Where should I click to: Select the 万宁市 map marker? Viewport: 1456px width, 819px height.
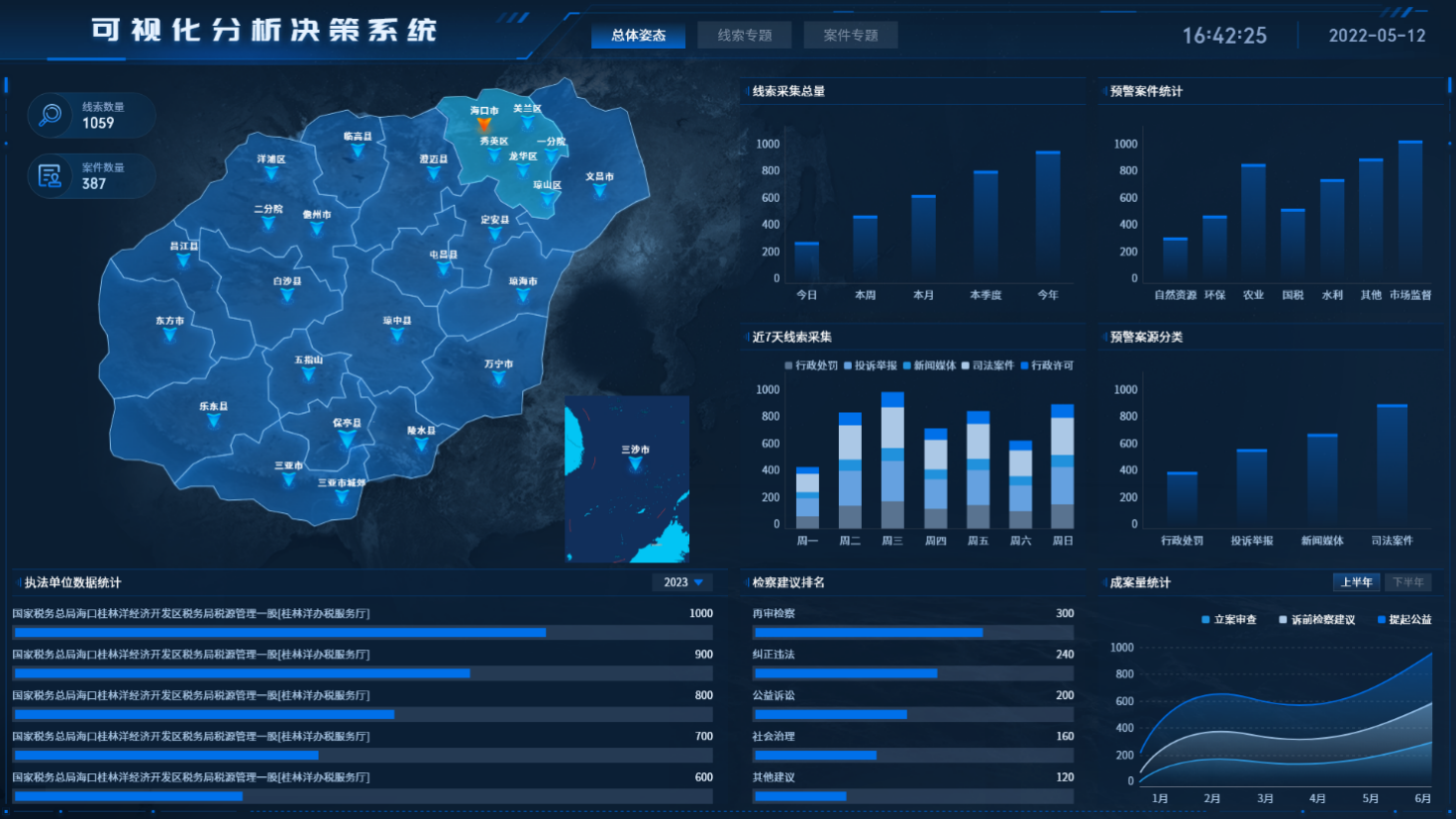498,377
